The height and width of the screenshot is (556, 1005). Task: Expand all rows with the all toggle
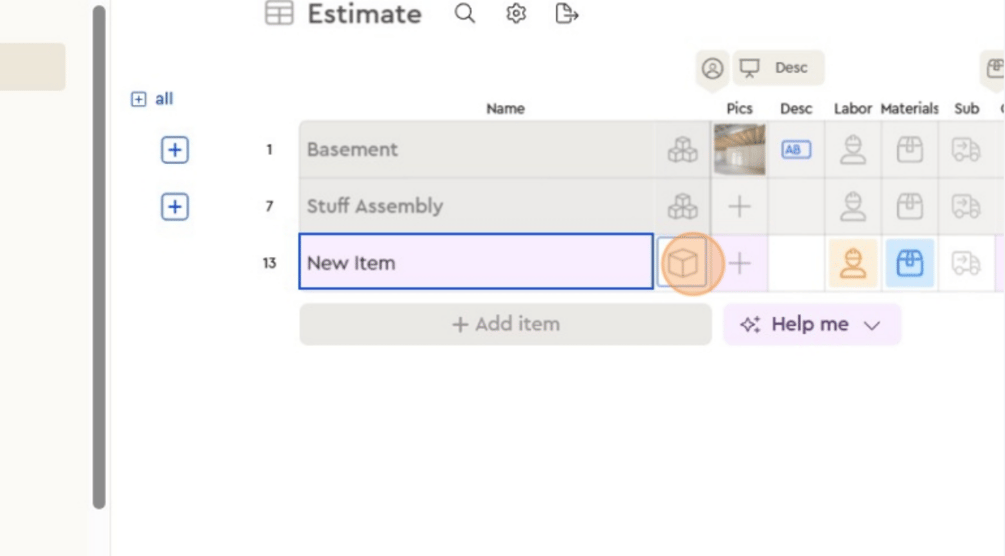(x=152, y=99)
